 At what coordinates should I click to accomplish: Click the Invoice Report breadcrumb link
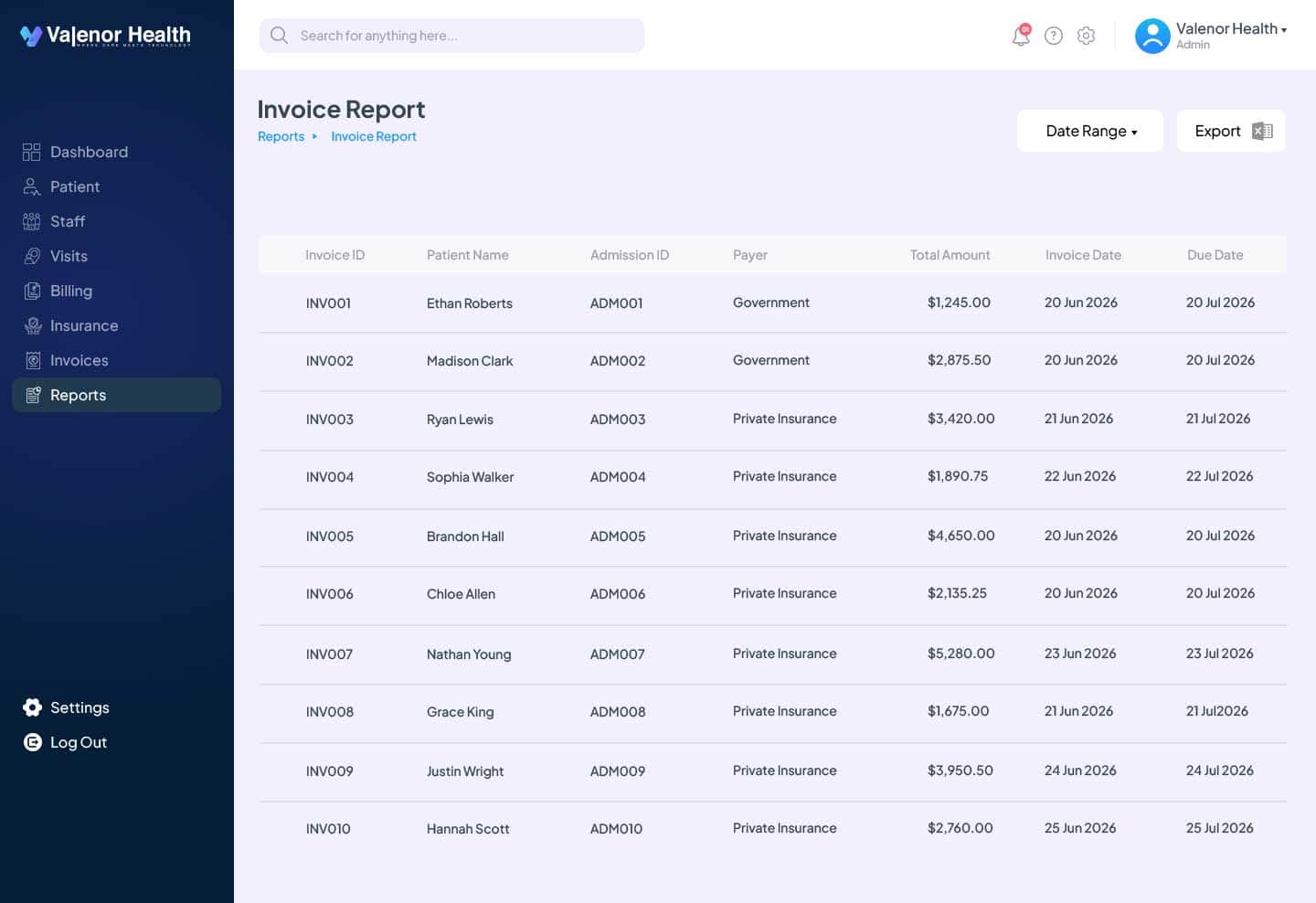374,136
